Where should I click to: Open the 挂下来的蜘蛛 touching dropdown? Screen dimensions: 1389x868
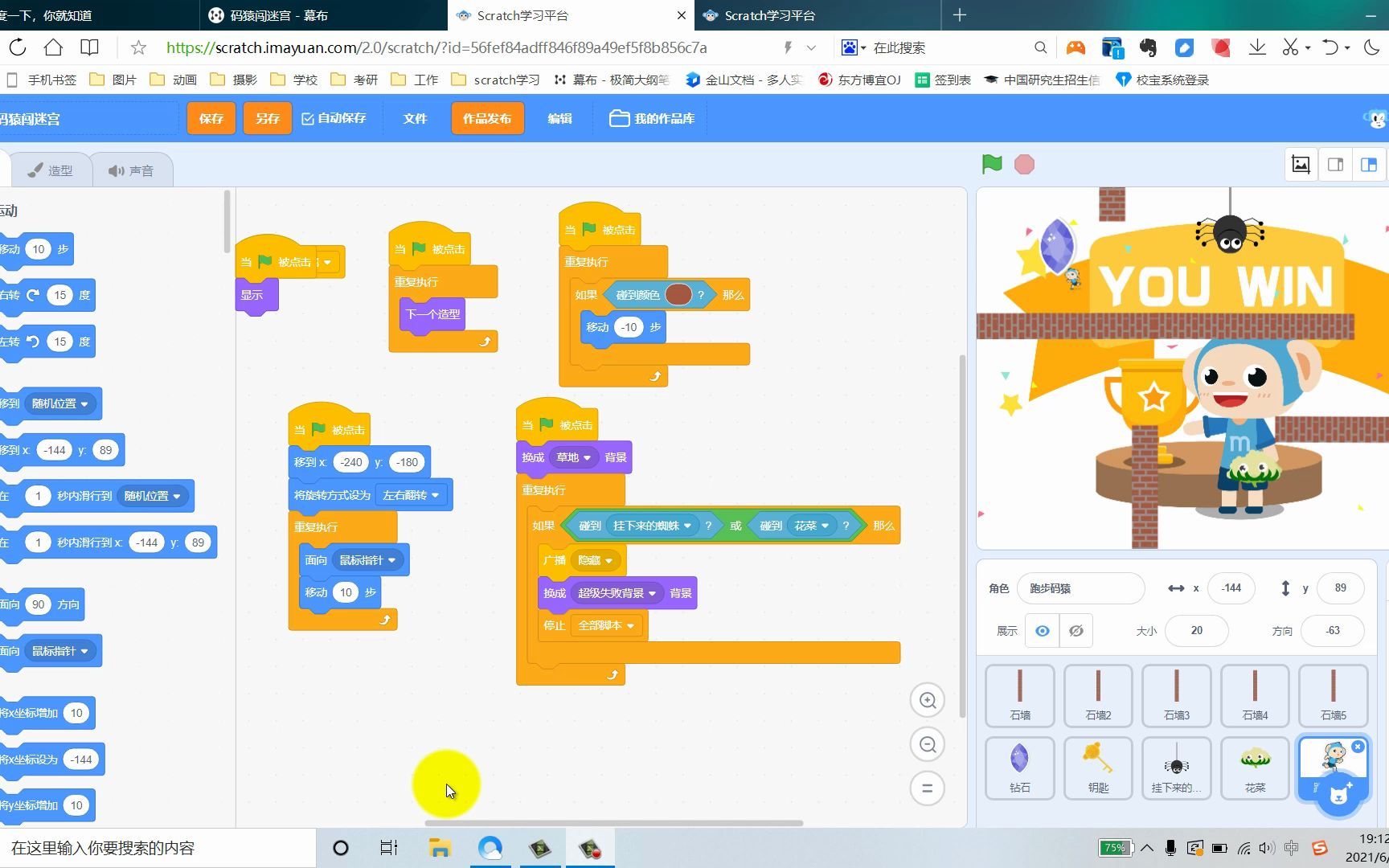[652, 526]
